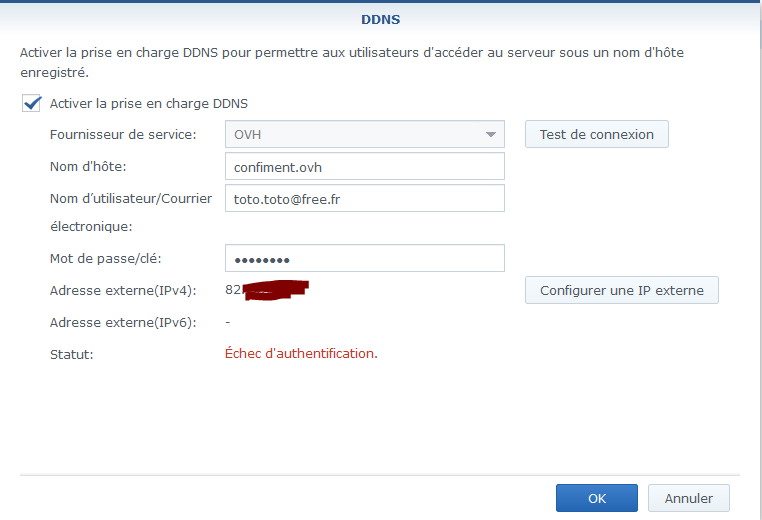Click the username field with toto.toto@free.fr

pos(364,198)
